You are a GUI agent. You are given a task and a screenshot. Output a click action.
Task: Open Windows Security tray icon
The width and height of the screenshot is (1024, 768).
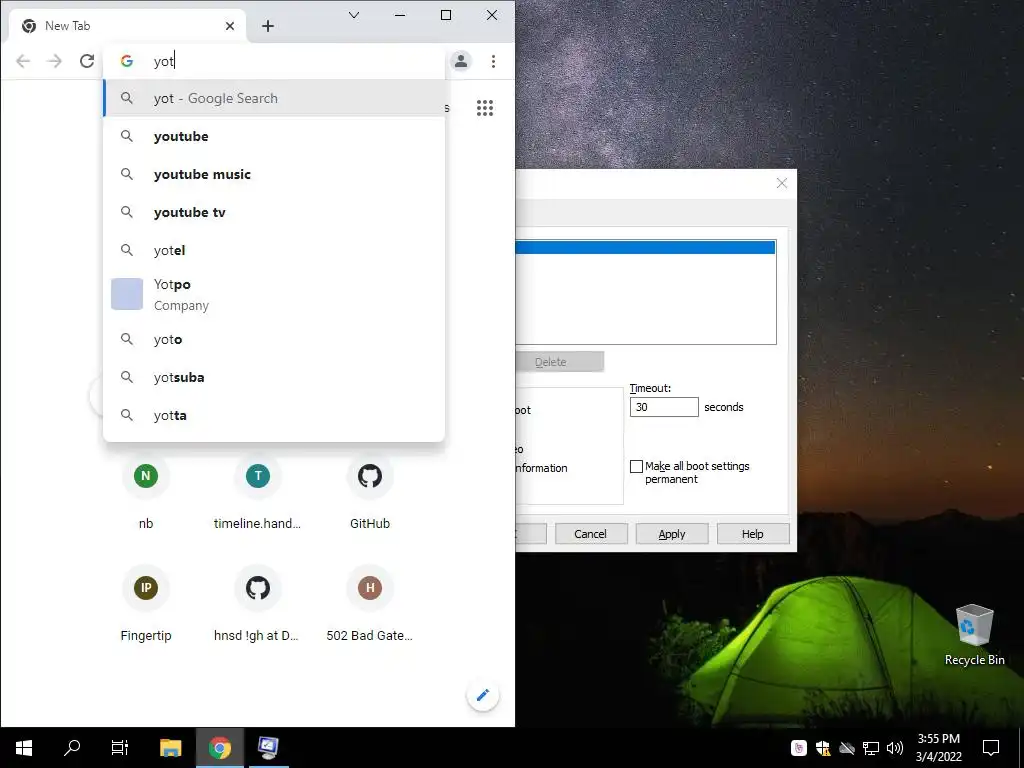pos(823,748)
